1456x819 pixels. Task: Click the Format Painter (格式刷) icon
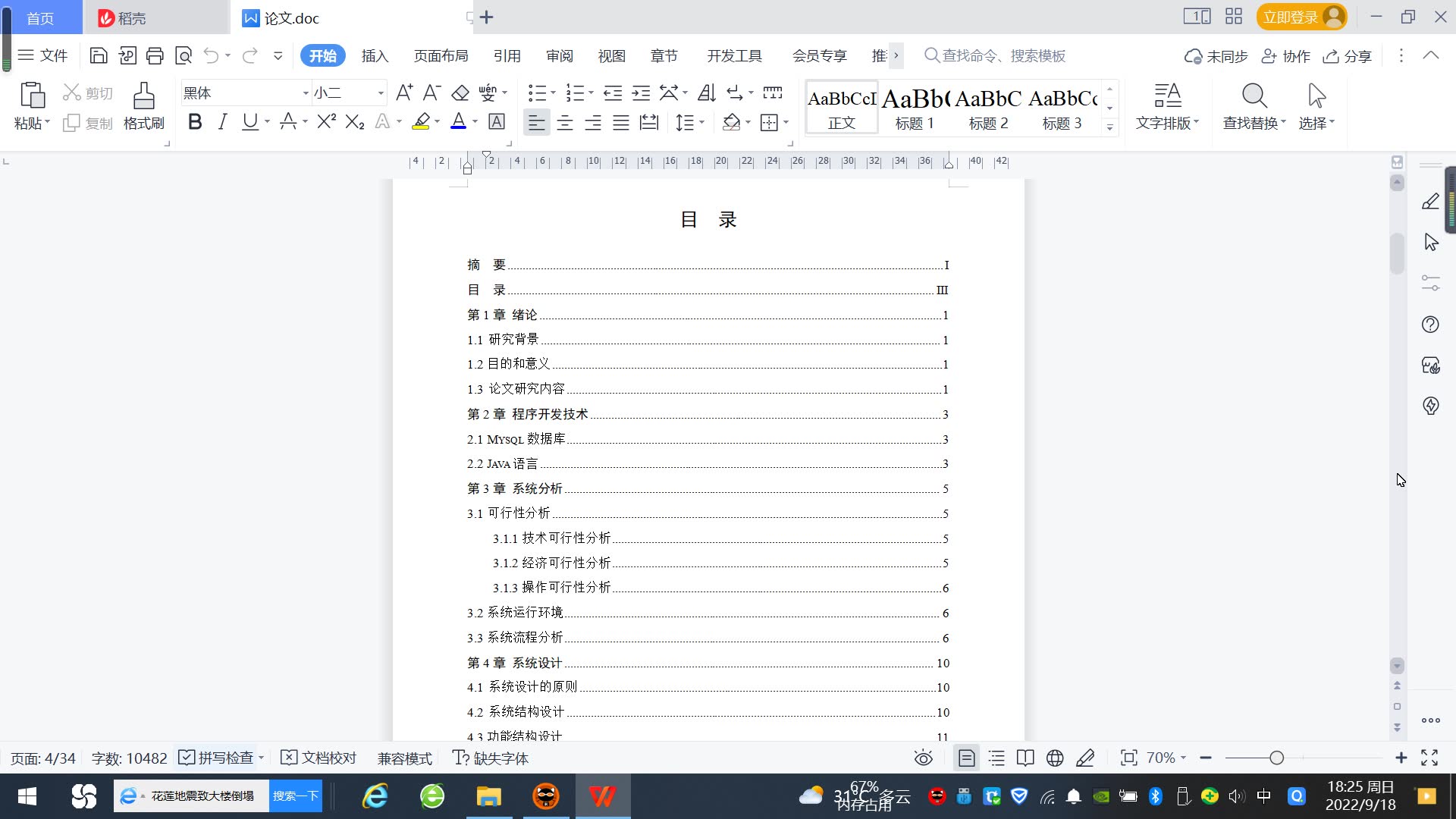point(143,106)
